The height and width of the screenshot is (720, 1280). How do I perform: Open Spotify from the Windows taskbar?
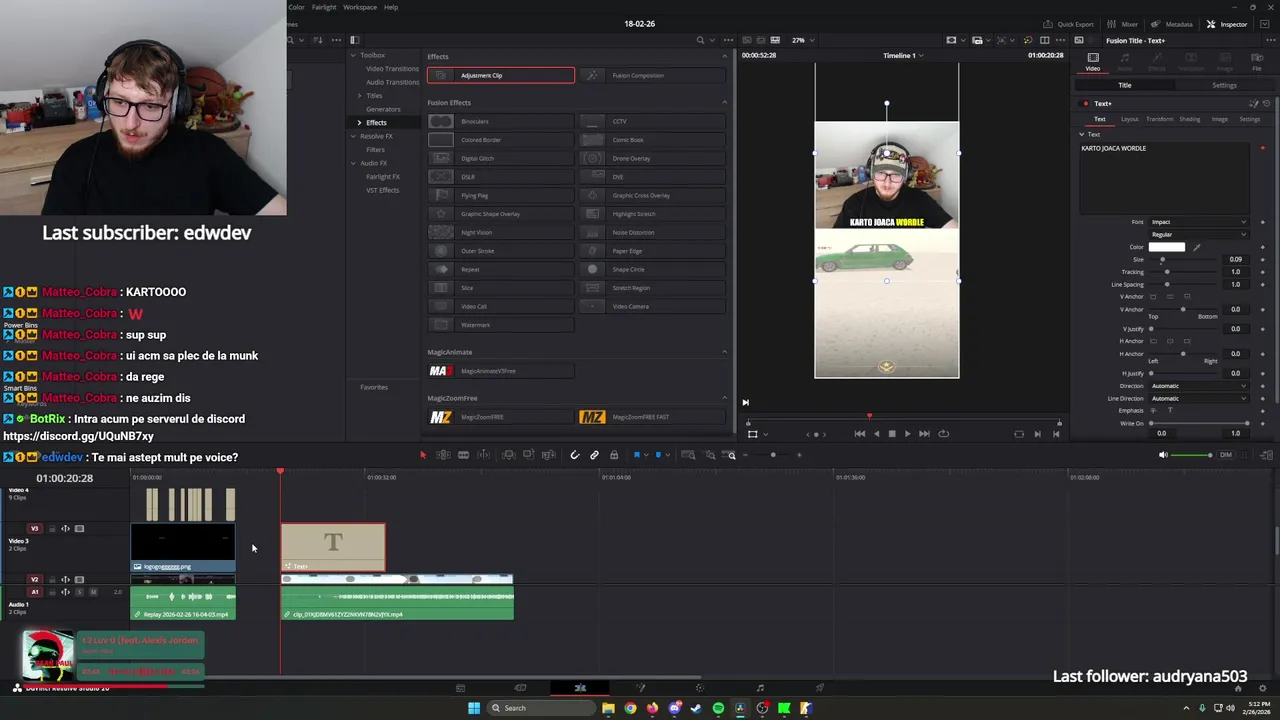(718, 708)
